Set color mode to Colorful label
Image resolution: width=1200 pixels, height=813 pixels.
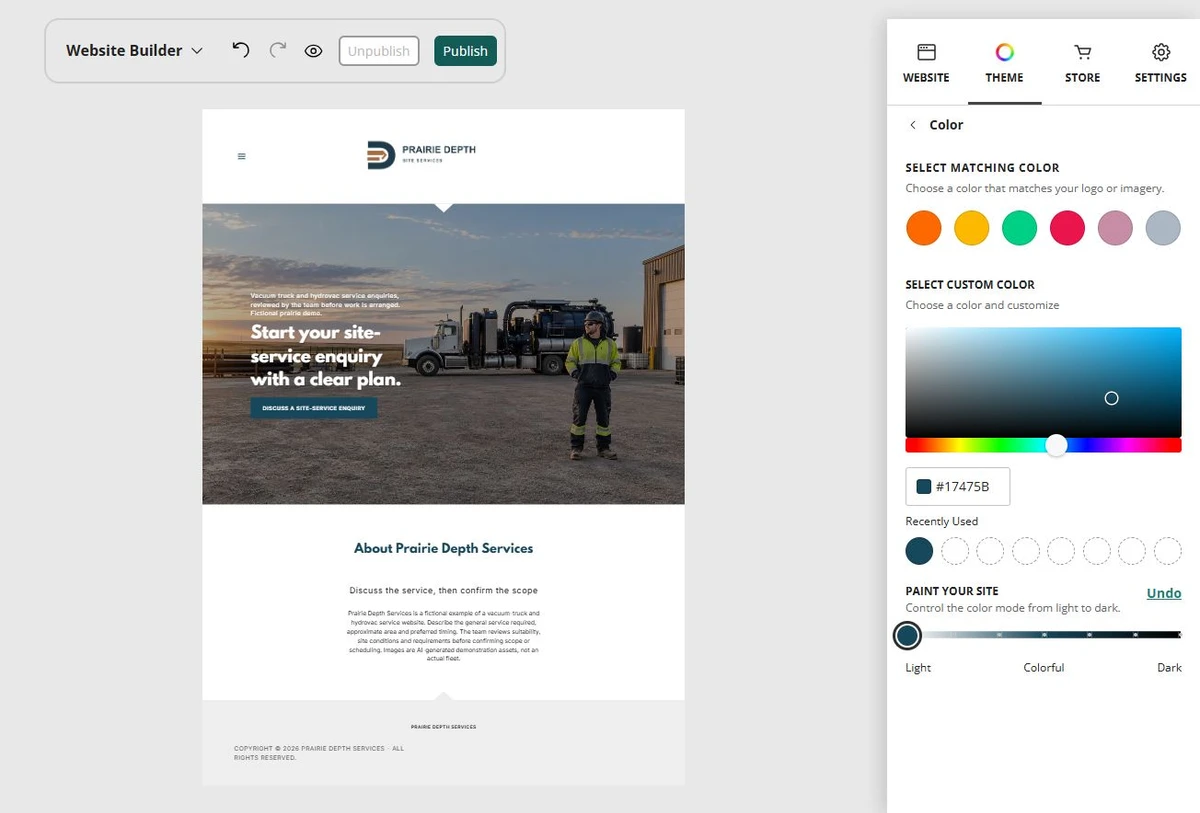tap(1043, 667)
